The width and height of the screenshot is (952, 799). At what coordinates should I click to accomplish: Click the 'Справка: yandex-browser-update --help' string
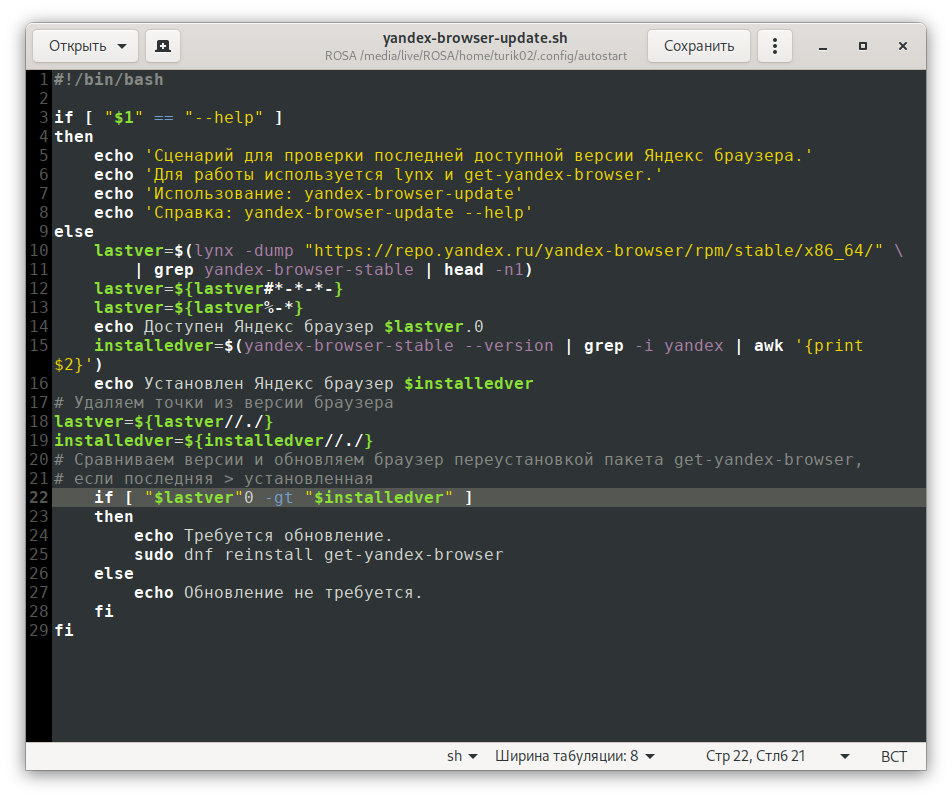click(338, 212)
